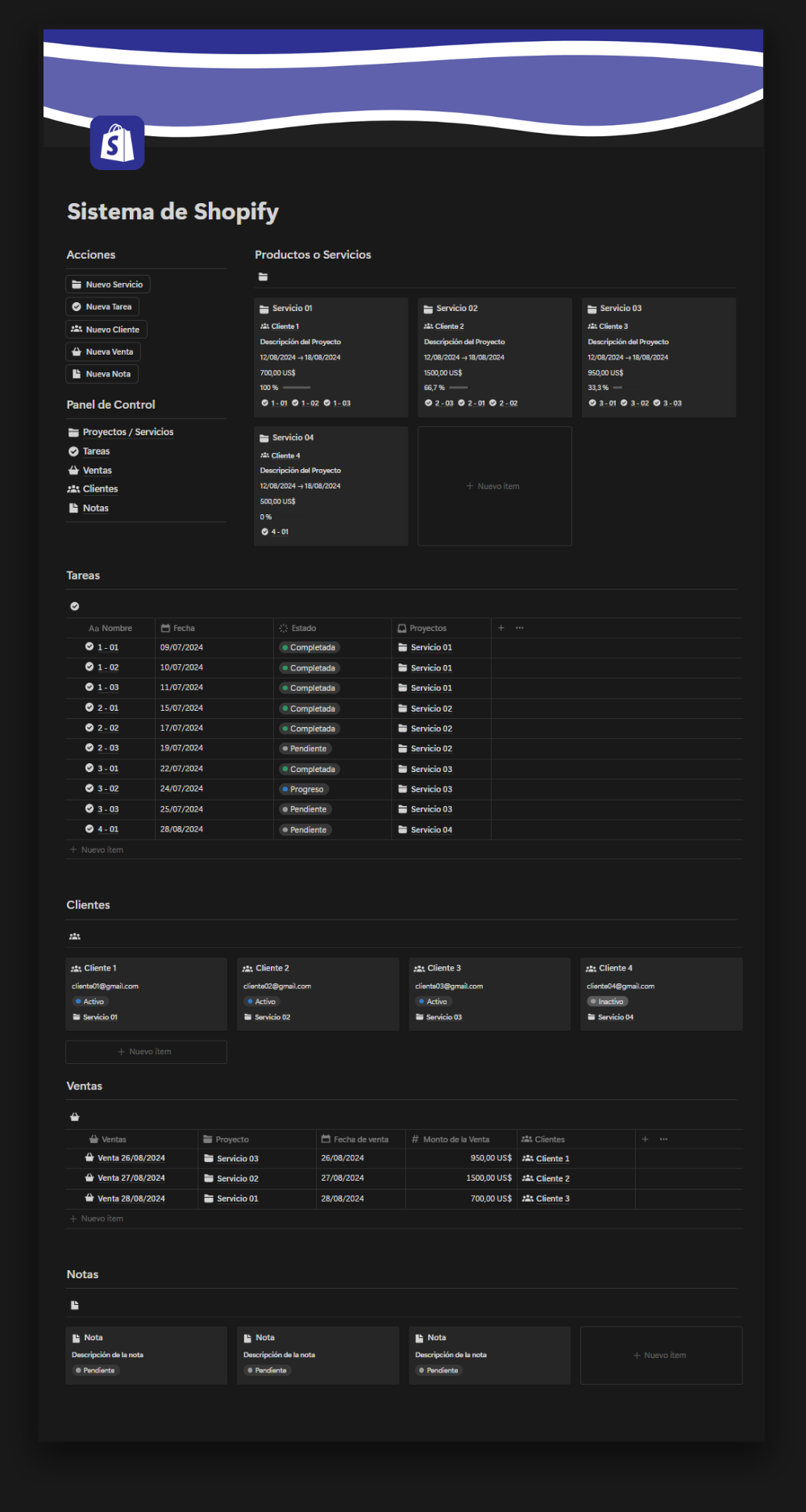Toggle the check circle of task 1 - 01
The image size is (806, 1512).
pos(89,646)
